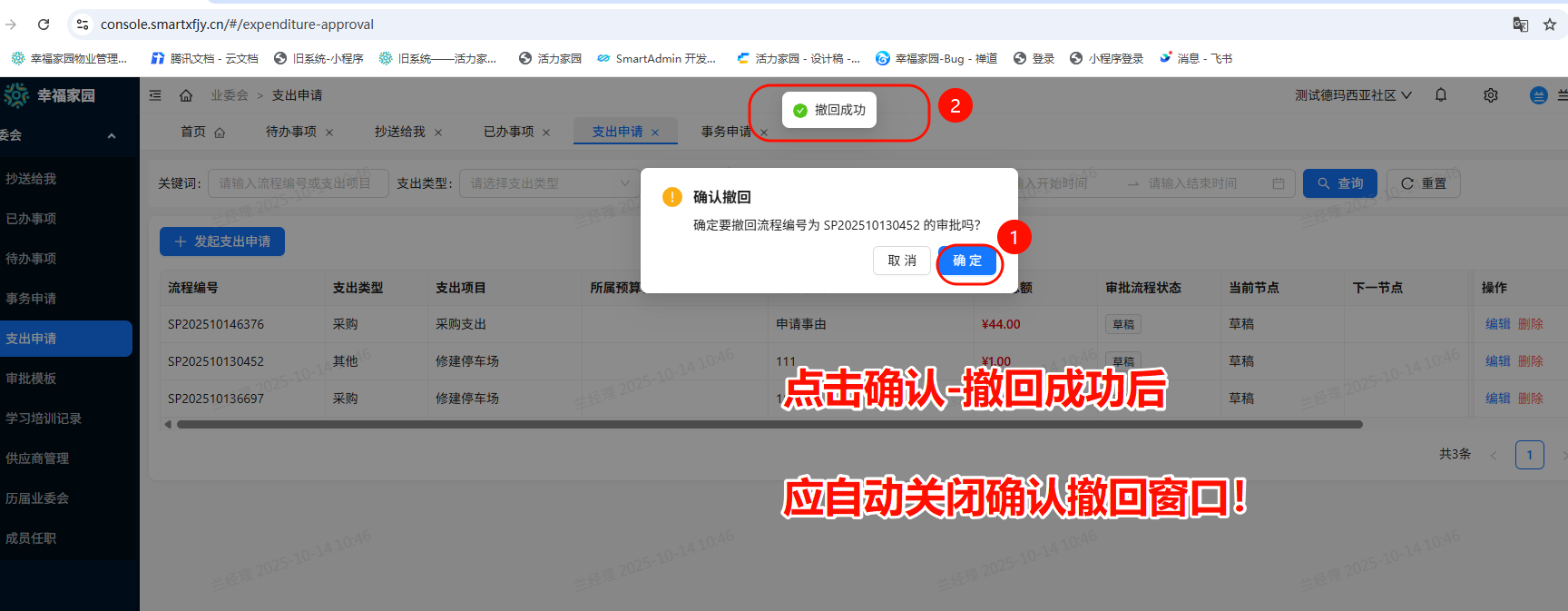
Task: Click 删除 for SP202510146376
Action: click(x=1530, y=324)
